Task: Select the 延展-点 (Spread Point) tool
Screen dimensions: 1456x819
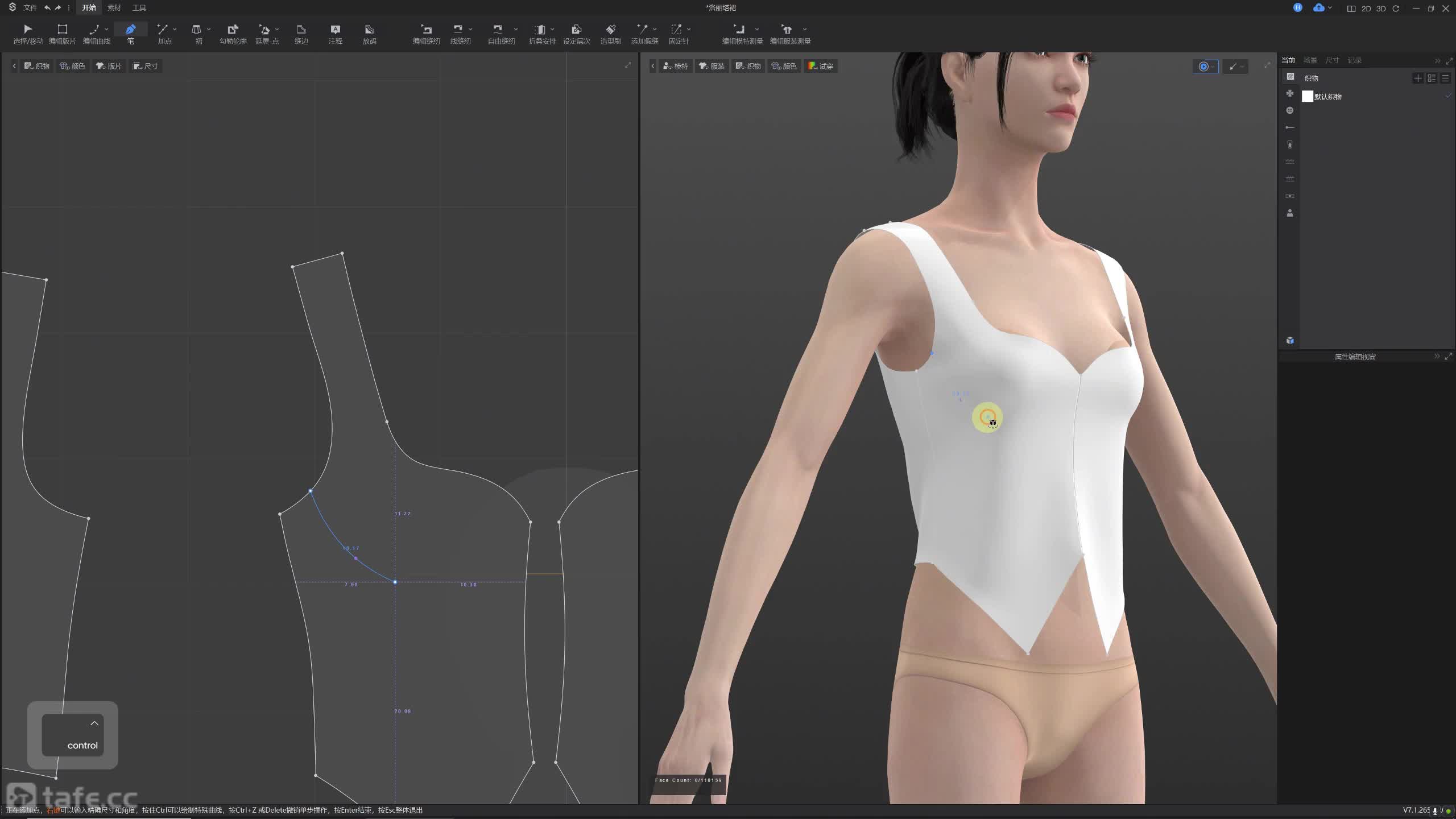Action: pyautogui.click(x=266, y=34)
